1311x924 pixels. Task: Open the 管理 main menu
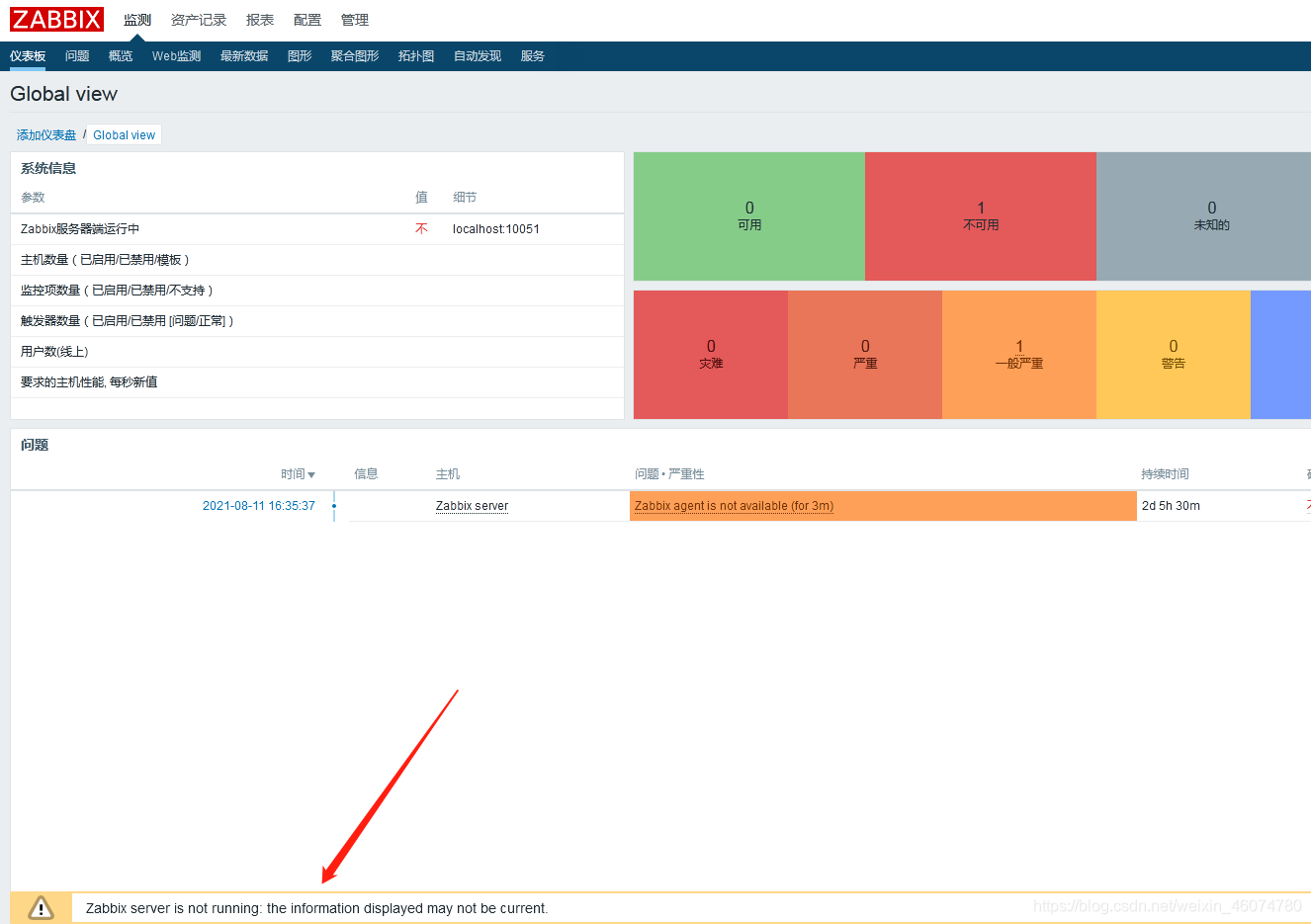pyautogui.click(x=355, y=20)
